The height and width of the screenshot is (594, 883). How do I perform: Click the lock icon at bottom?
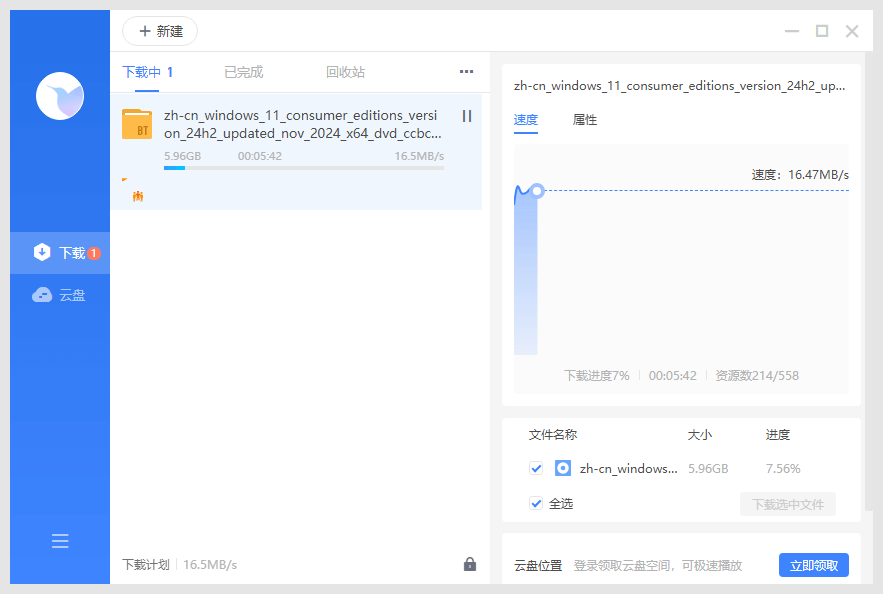(x=470, y=564)
